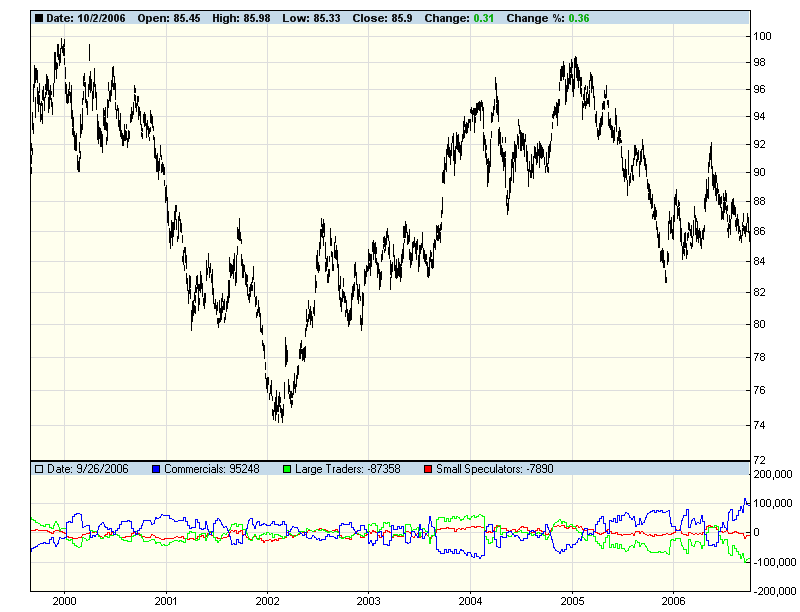Click the black square beside Date: 10/2/2006
The image size is (800, 612).
tap(39, 18)
